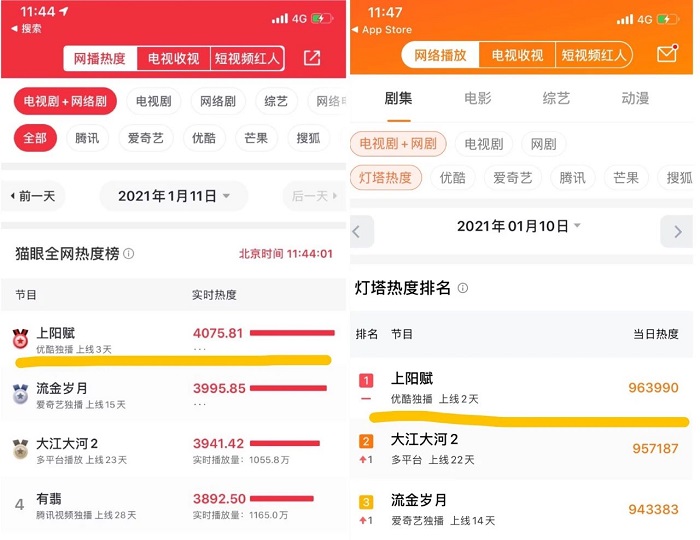Select the 腾讯 platform filter in left app
700x540 pixels.
[x=87, y=138]
